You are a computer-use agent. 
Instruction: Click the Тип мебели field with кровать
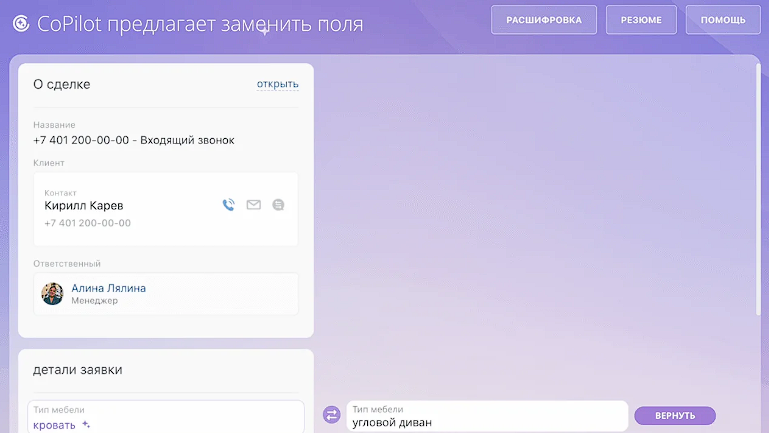click(166, 417)
